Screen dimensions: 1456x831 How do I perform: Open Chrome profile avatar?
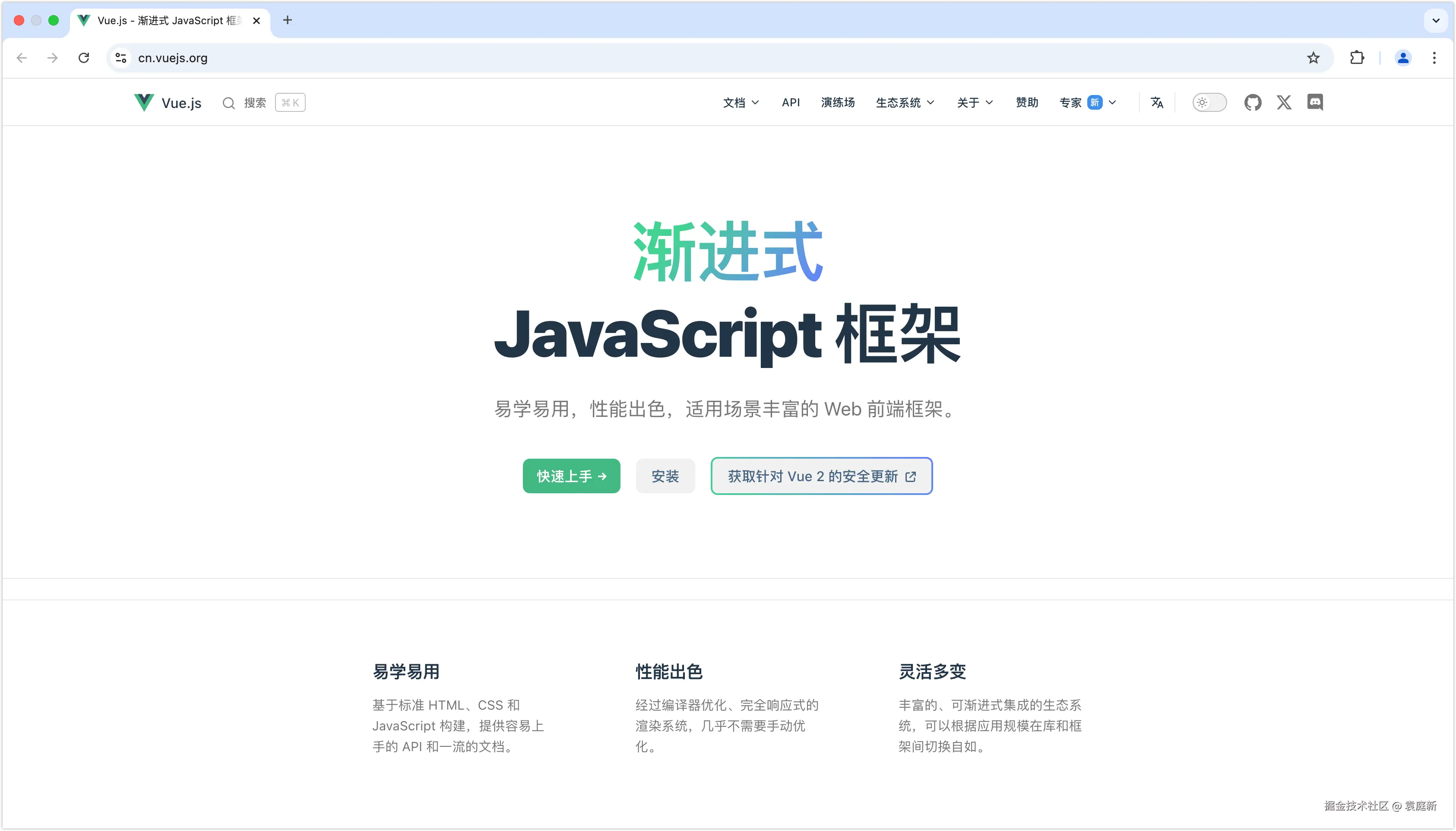coord(1402,57)
